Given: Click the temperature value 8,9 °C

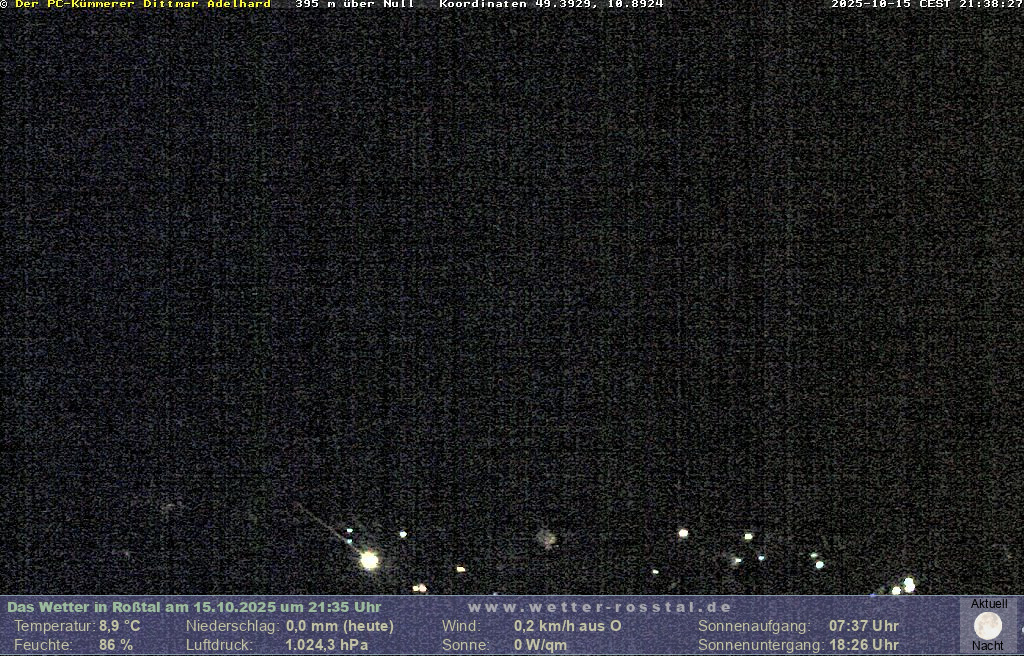Looking at the screenshot, I should [x=119, y=626].
